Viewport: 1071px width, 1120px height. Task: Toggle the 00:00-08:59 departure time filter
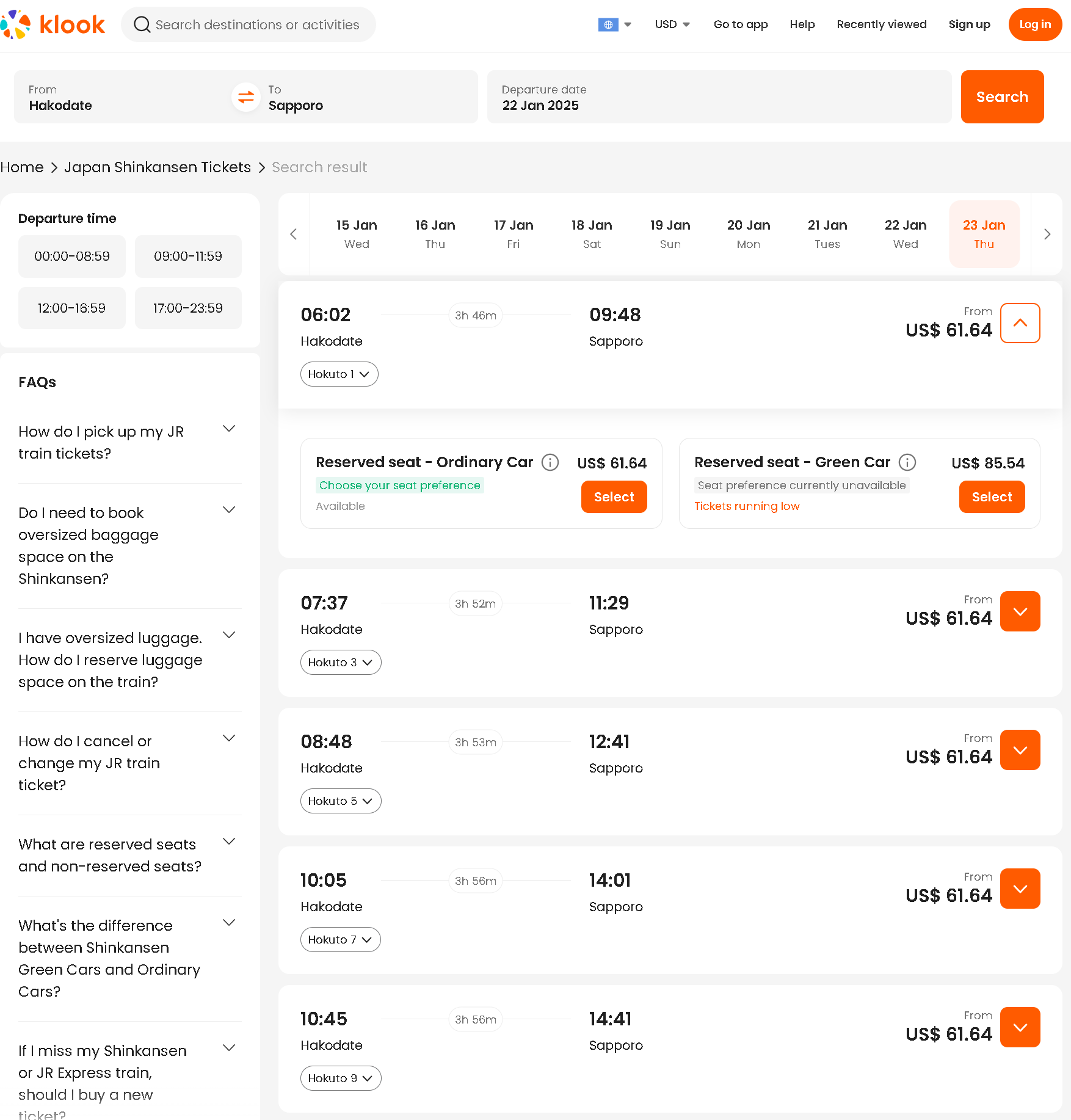pos(71,256)
